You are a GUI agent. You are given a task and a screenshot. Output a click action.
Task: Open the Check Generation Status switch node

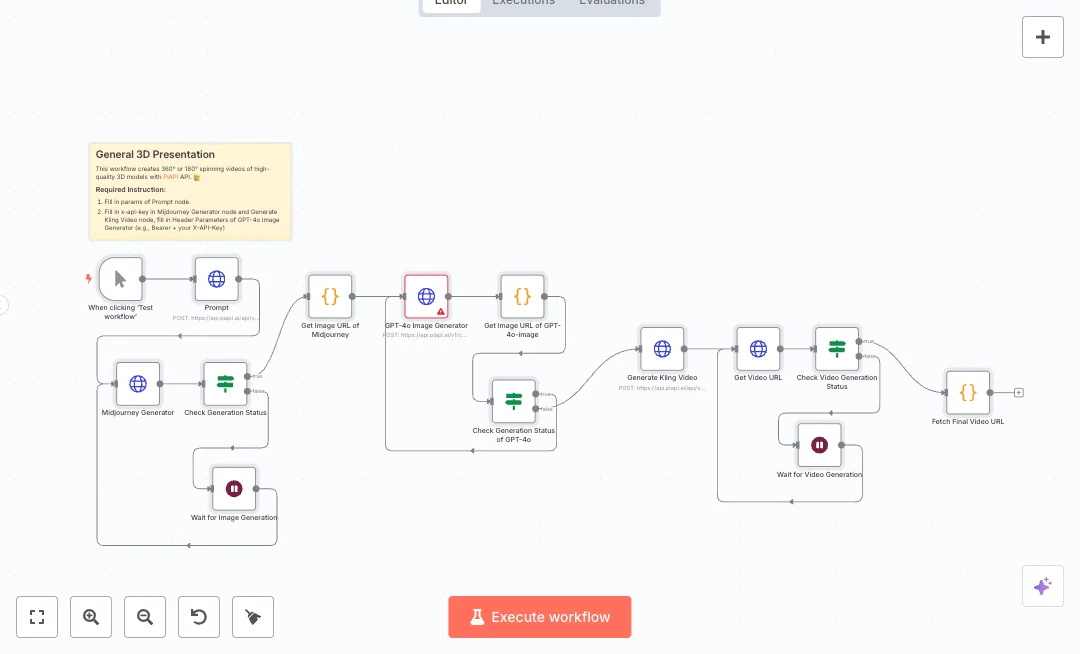coord(225,383)
